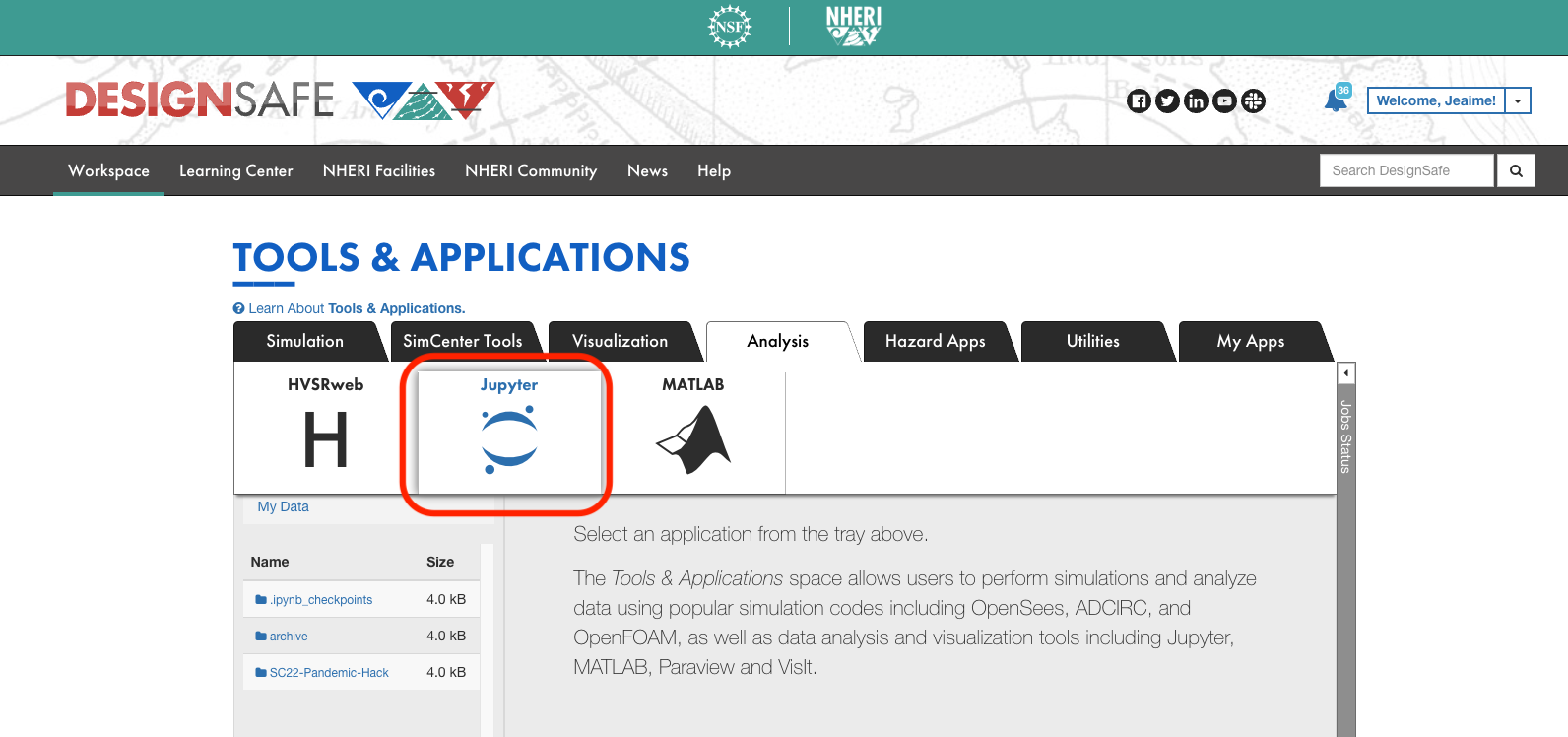The height and width of the screenshot is (737, 1568).
Task: Select the Analysis tab
Action: (x=778, y=341)
